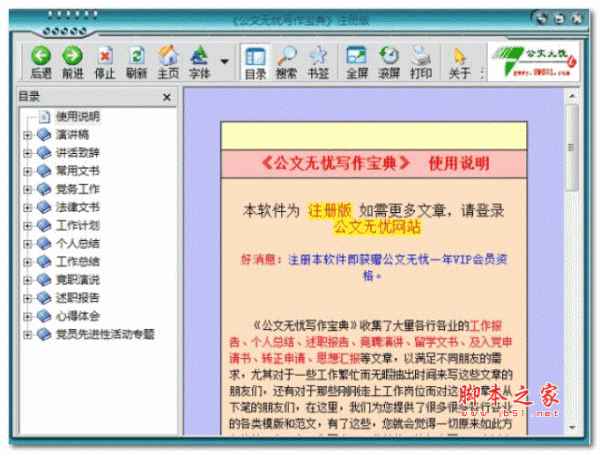The width and height of the screenshot is (600, 454).
Task: Select the 党务工作 book icon
Action: tap(44, 189)
